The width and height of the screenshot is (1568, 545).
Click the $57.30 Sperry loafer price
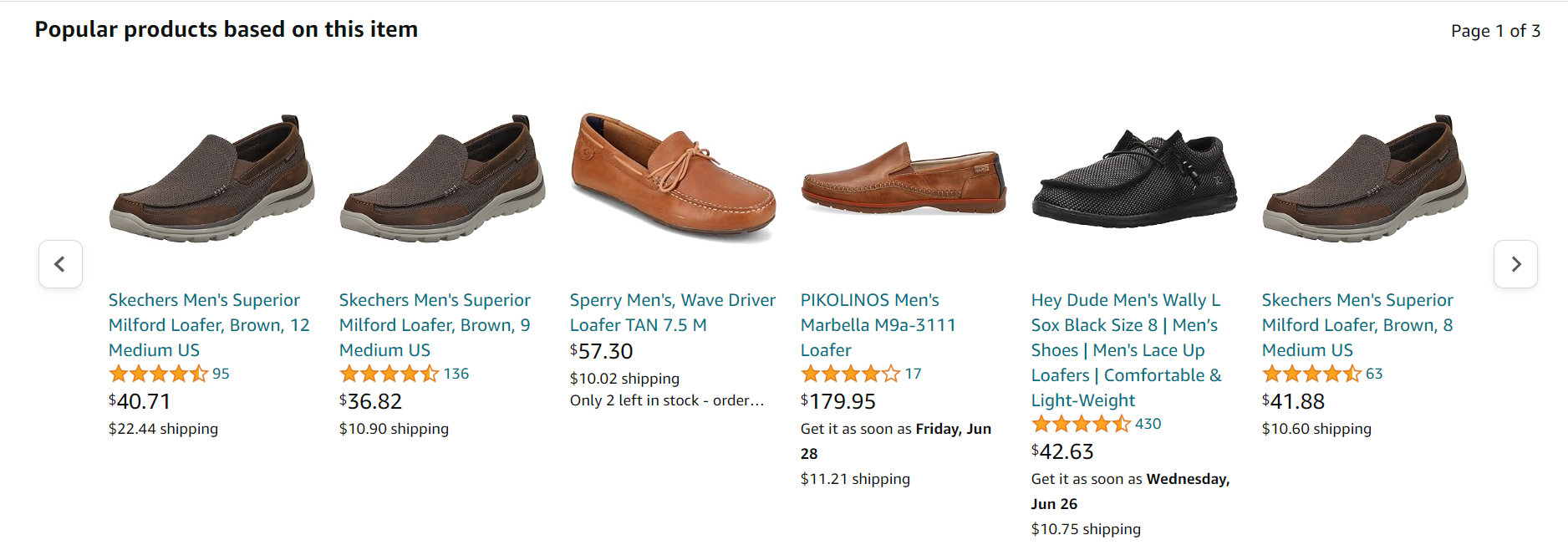[x=602, y=352]
